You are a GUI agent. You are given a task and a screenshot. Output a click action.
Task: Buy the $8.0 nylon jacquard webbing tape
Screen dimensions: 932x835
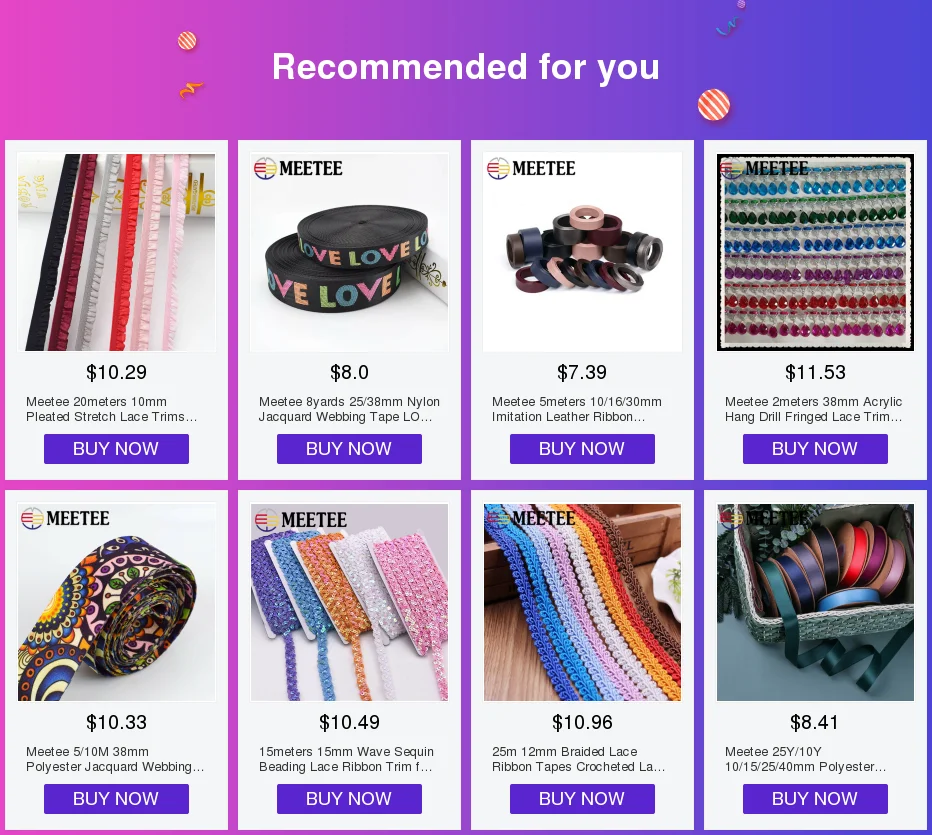[350, 449]
